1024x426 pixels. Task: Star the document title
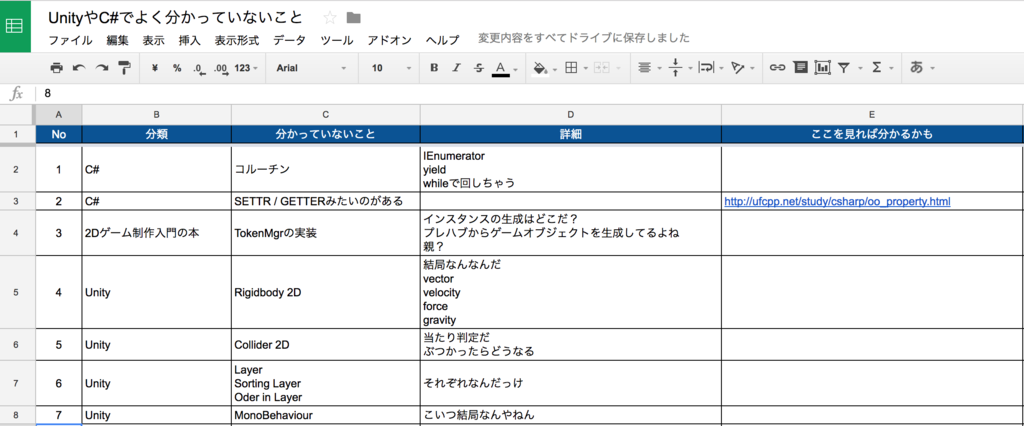pos(330,17)
